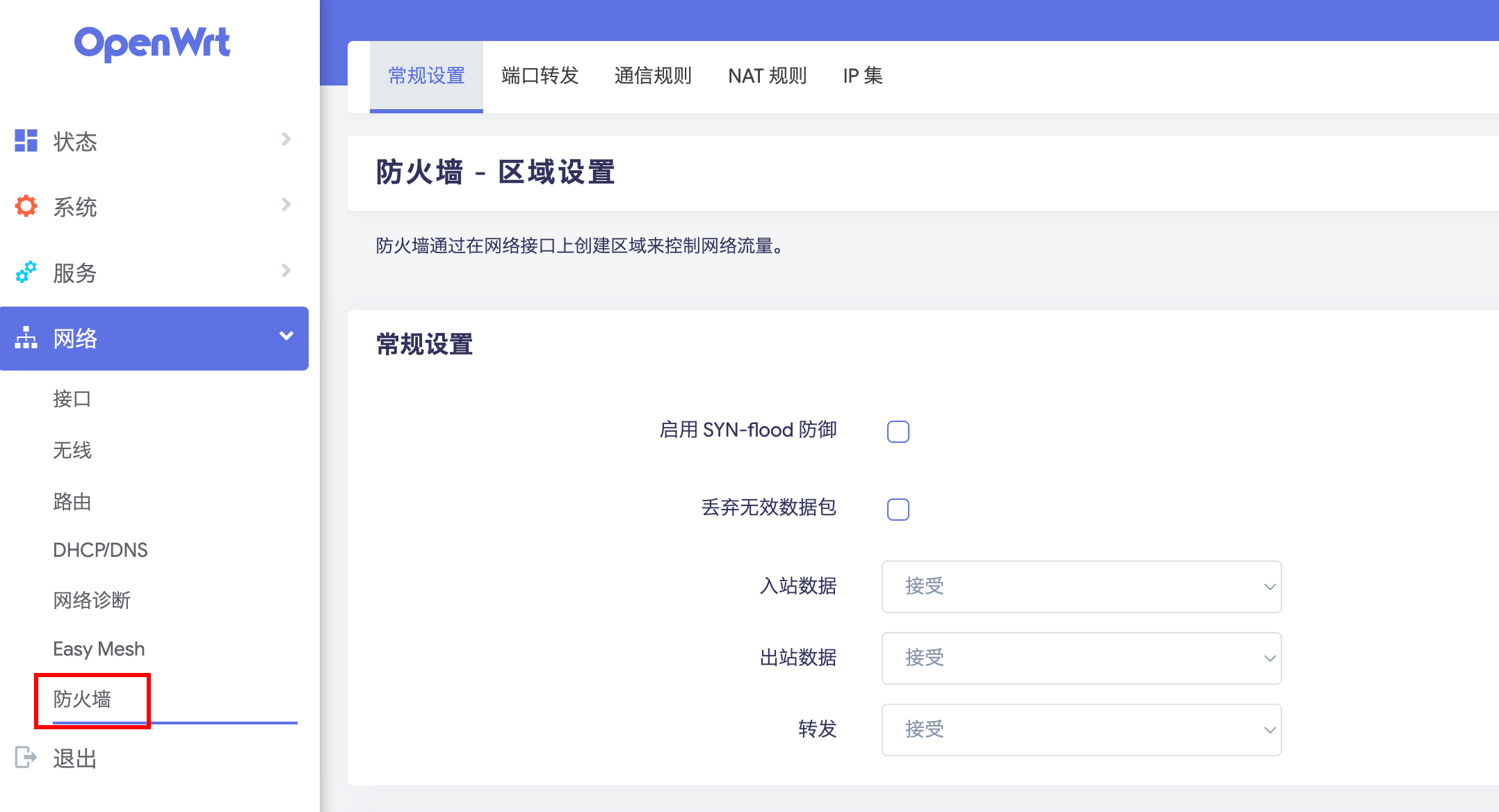This screenshot has height=812, width=1499.
Task: Click the blue services cogs icon
Action: click(x=26, y=272)
